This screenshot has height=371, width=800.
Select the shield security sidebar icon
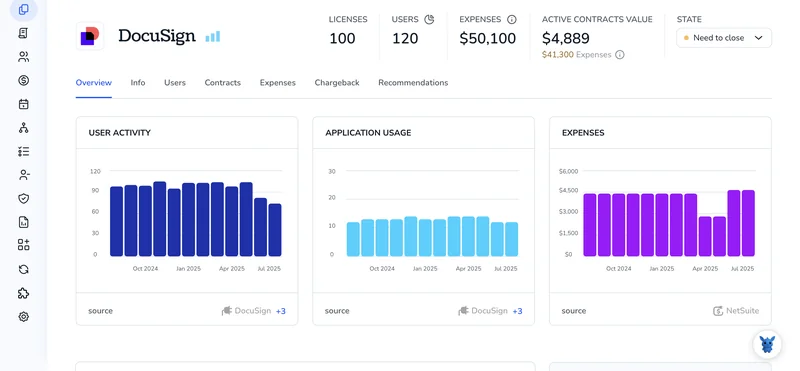23,199
